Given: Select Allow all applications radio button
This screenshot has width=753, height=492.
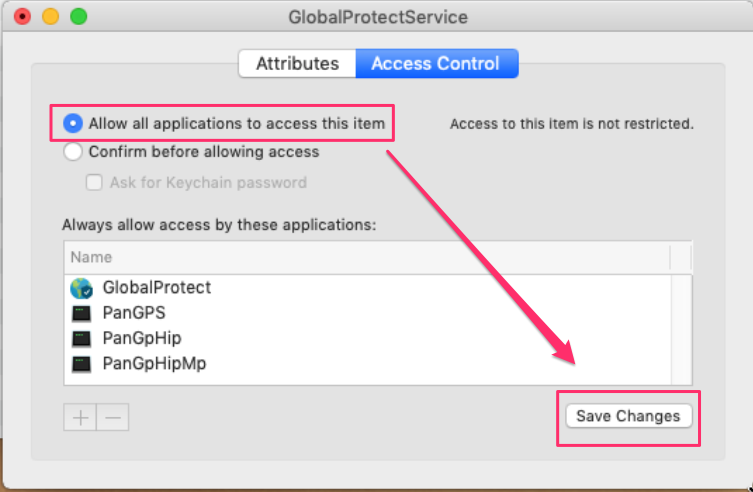Looking at the screenshot, I should [73, 124].
